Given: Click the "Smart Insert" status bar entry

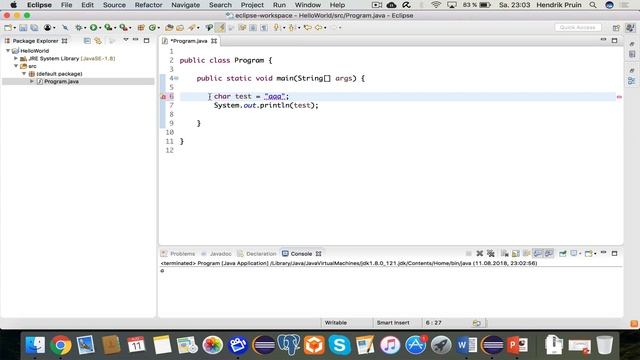Looking at the screenshot, I should point(393,322).
